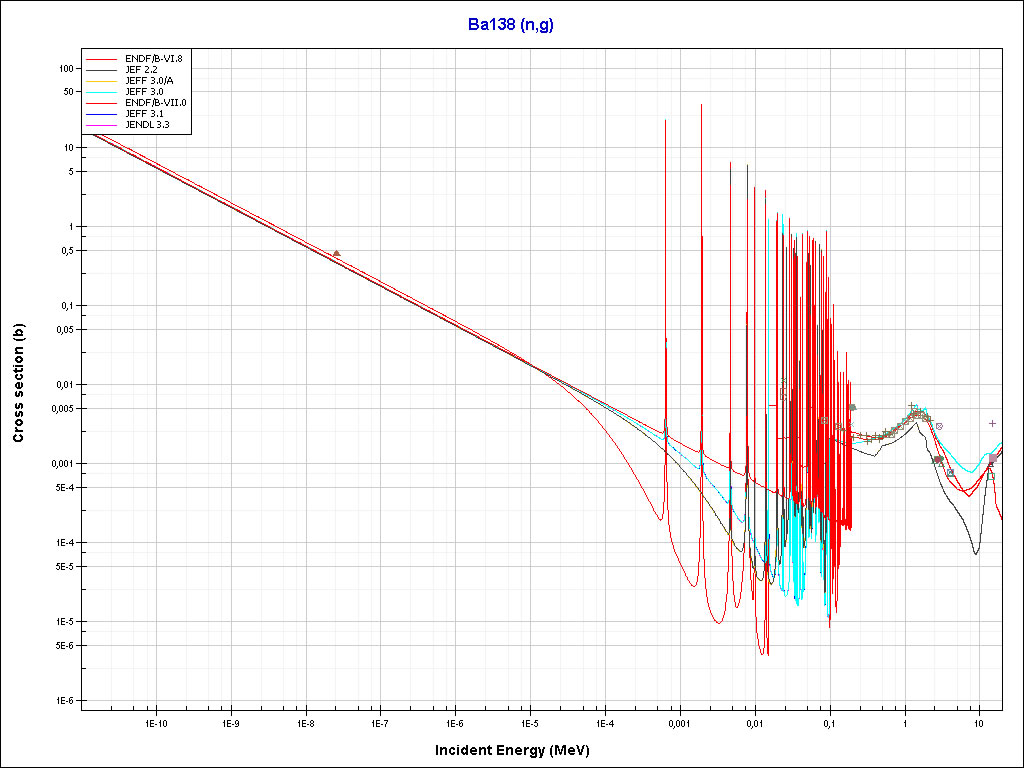Screen dimensions: 1024x768
Task: Click the cyan line swatch for JEFF 3.0
Action: [103, 92]
